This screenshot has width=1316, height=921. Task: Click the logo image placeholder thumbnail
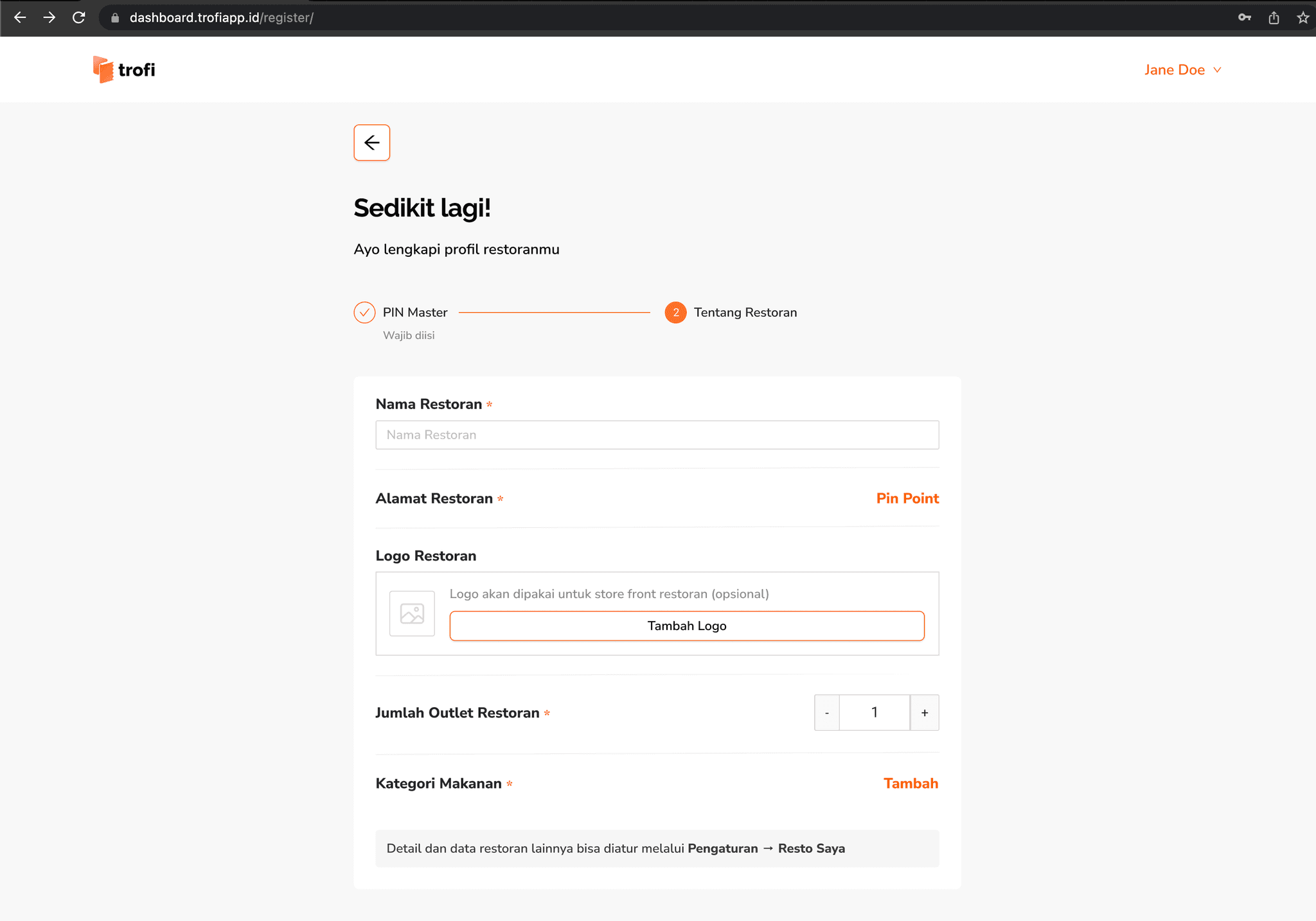(412, 613)
